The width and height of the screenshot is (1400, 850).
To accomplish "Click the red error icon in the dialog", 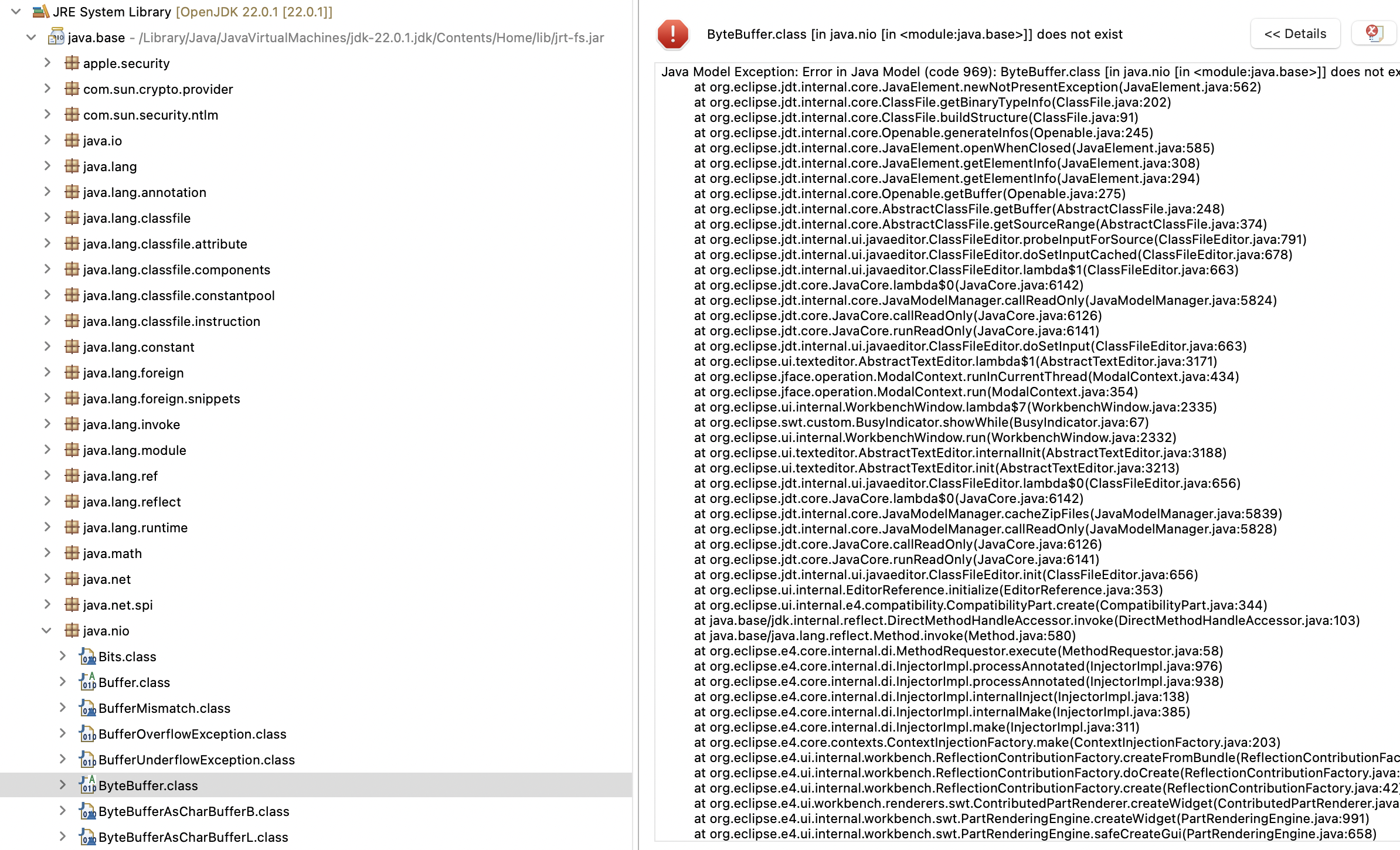I will tap(672, 34).
